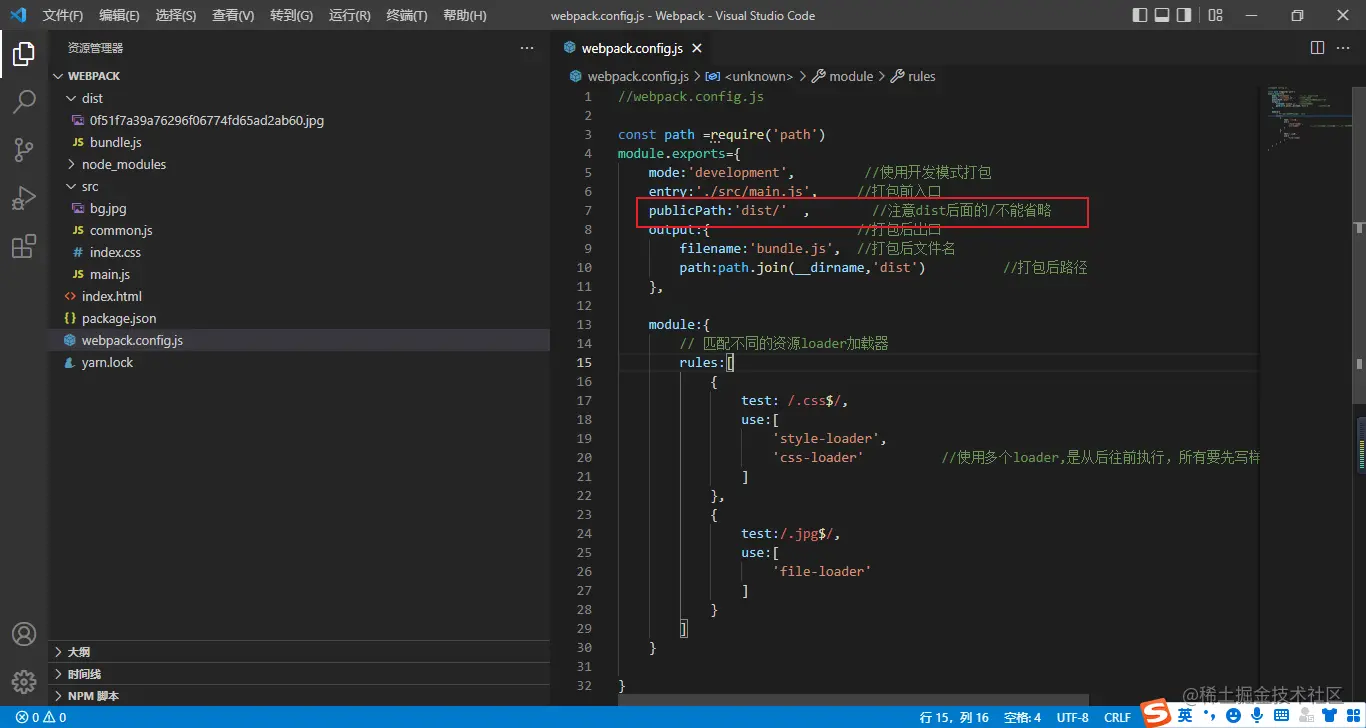This screenshot has width=1366, height=728.
Task: Open the Run and Debug view
Action: [x=24, y=198]
